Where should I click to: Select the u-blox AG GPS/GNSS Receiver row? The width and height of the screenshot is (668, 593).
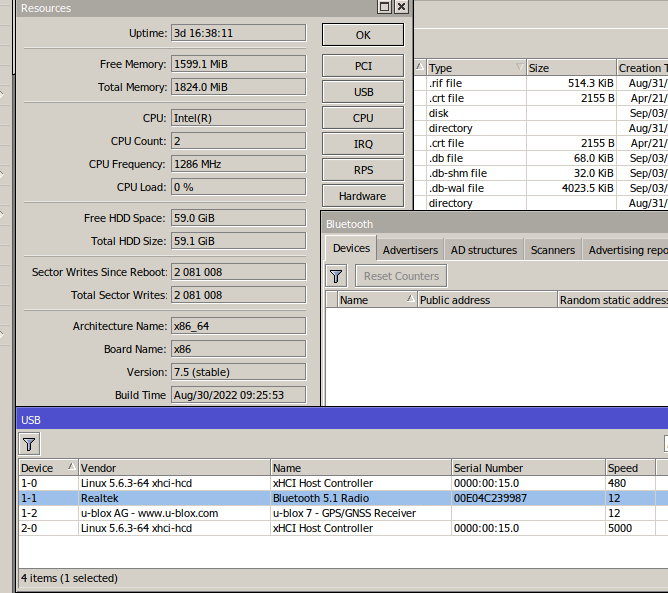343,513
